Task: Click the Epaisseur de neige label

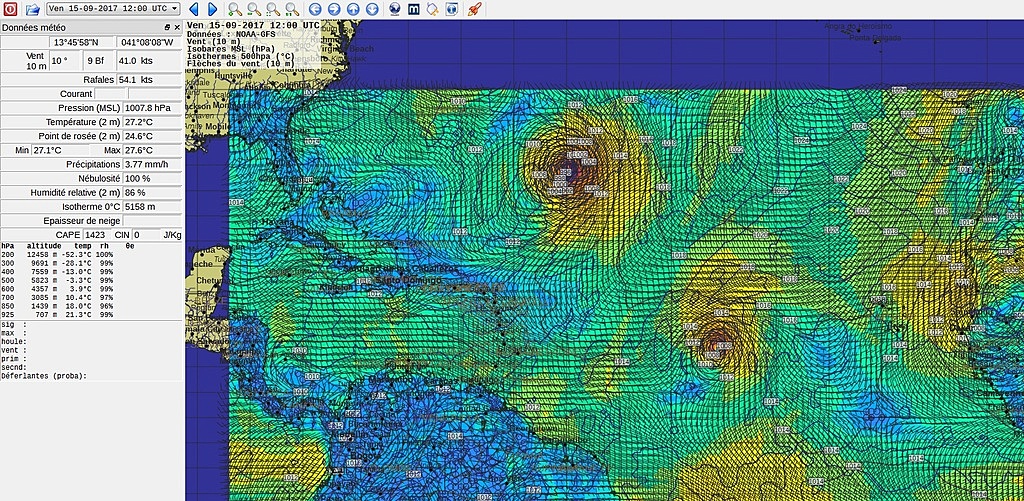Action: (82, 221)
